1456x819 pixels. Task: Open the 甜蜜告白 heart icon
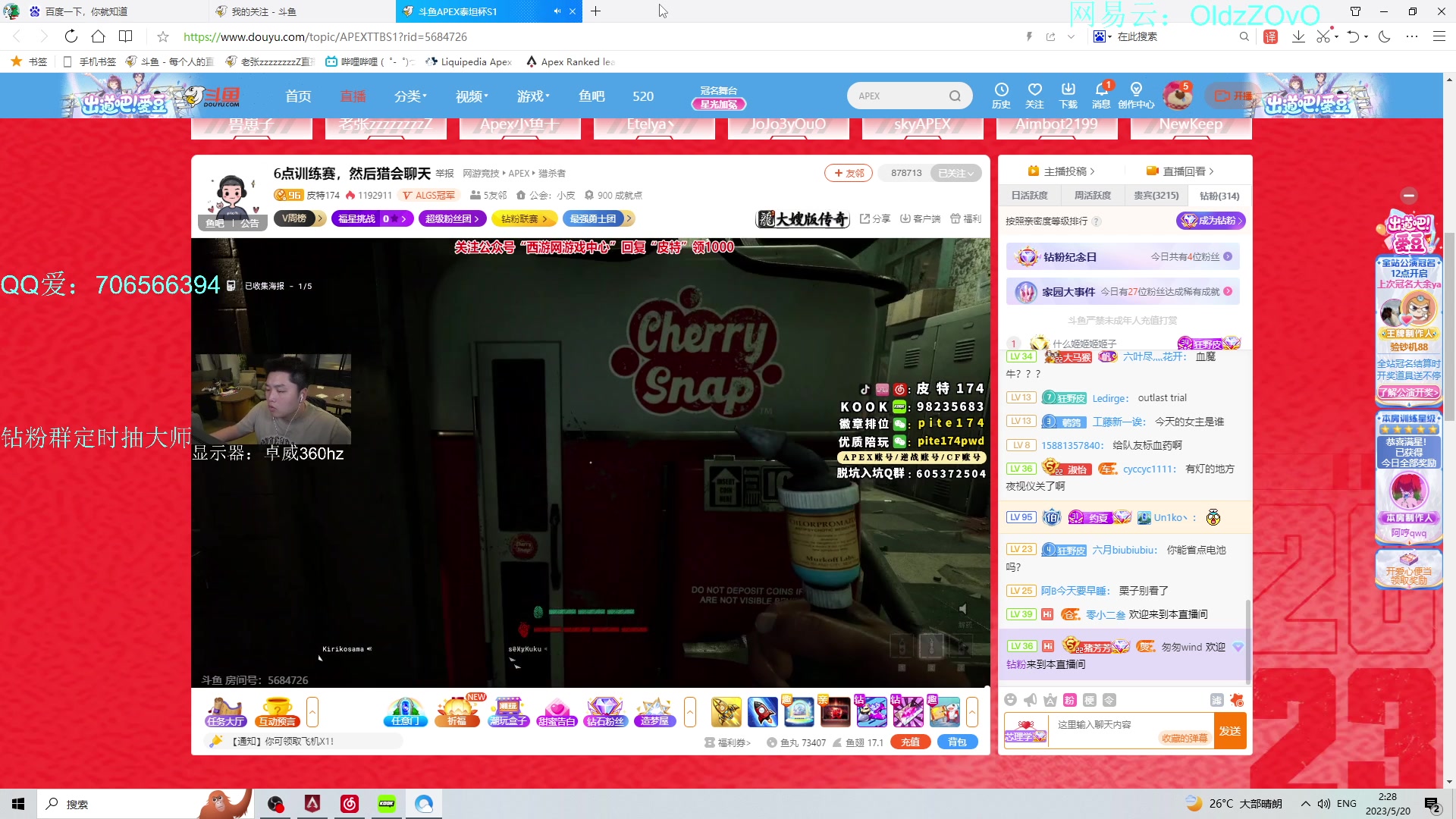[x=557, y=712]
